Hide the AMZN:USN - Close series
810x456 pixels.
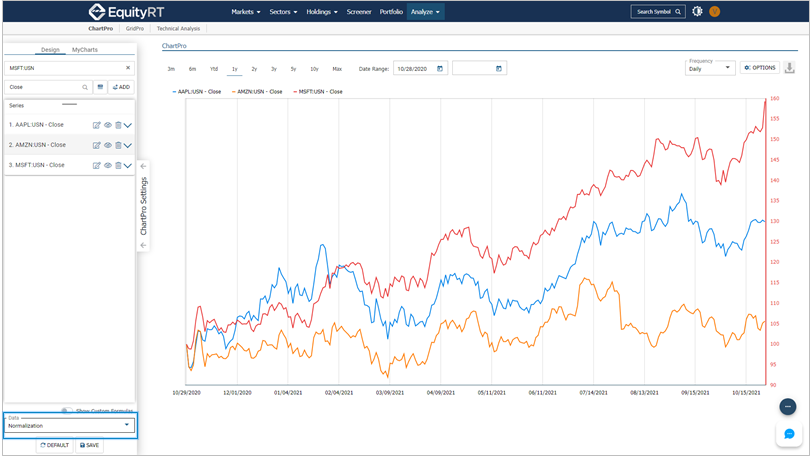107,145
